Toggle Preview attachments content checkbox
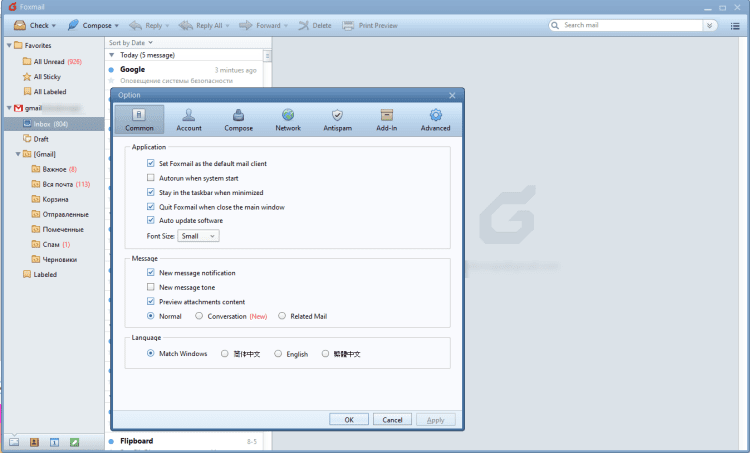The width and height of the screenshot is (750, 453). click(151, 301)
